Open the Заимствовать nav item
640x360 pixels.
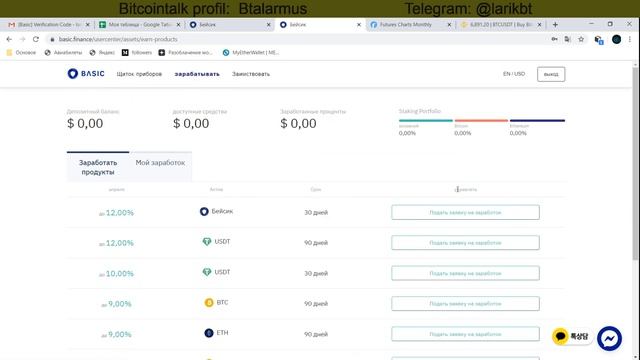251,74
